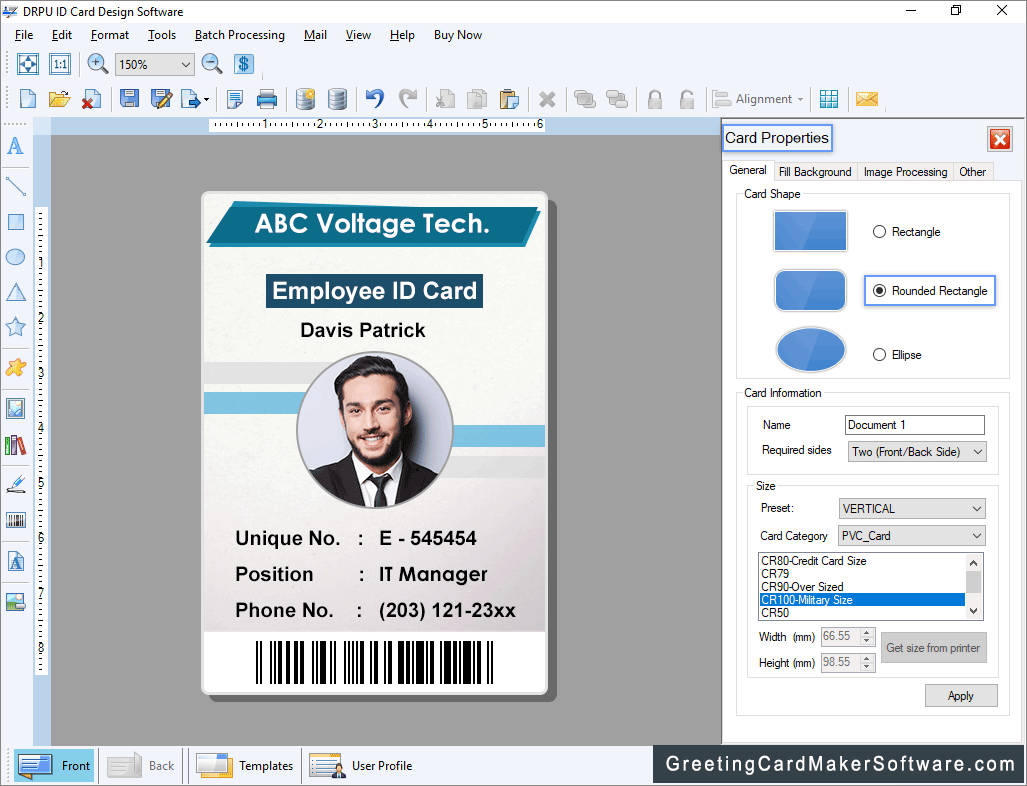Create a new document icon

pos(28,99)
